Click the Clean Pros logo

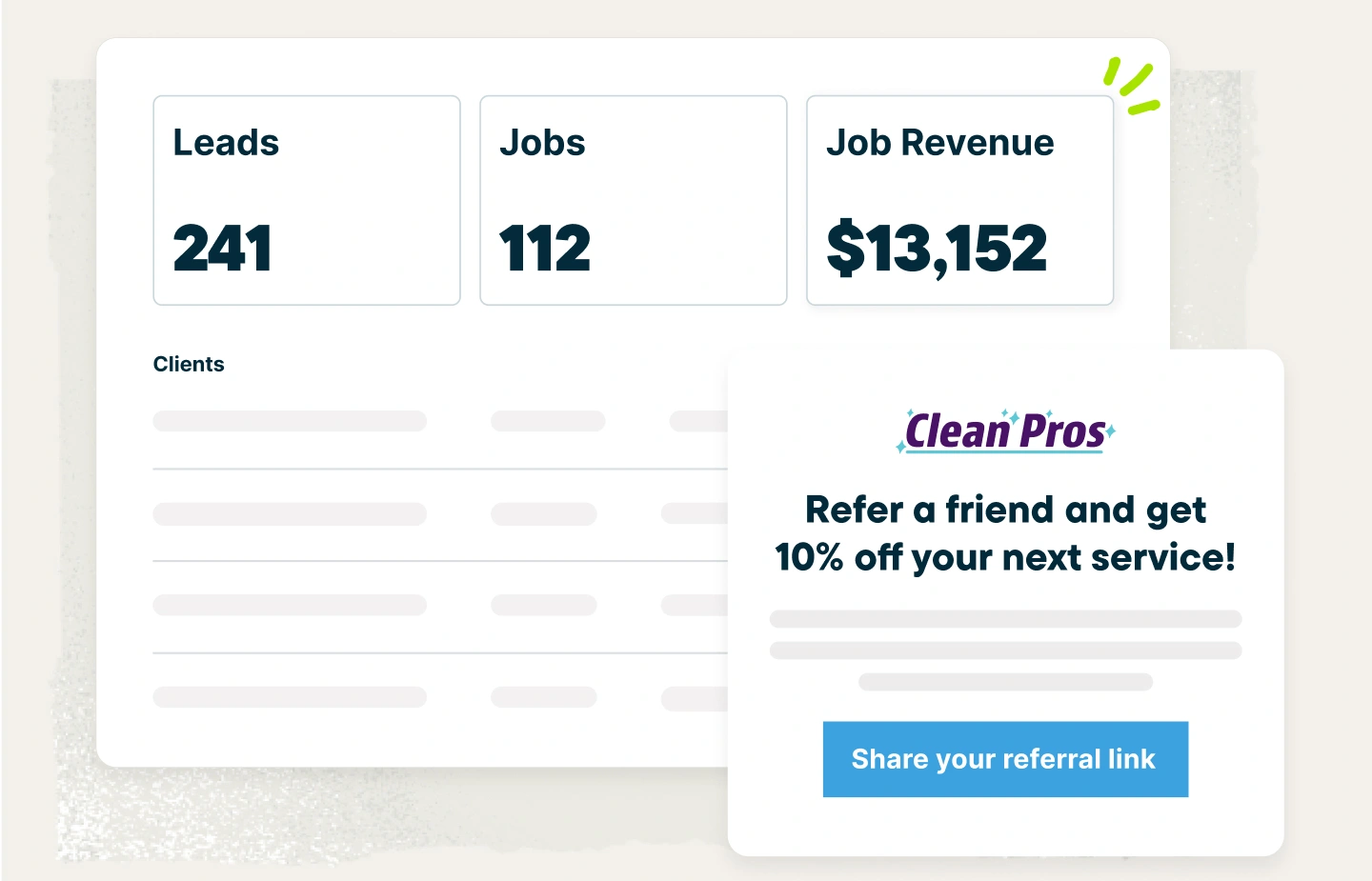coord(1005,430)
